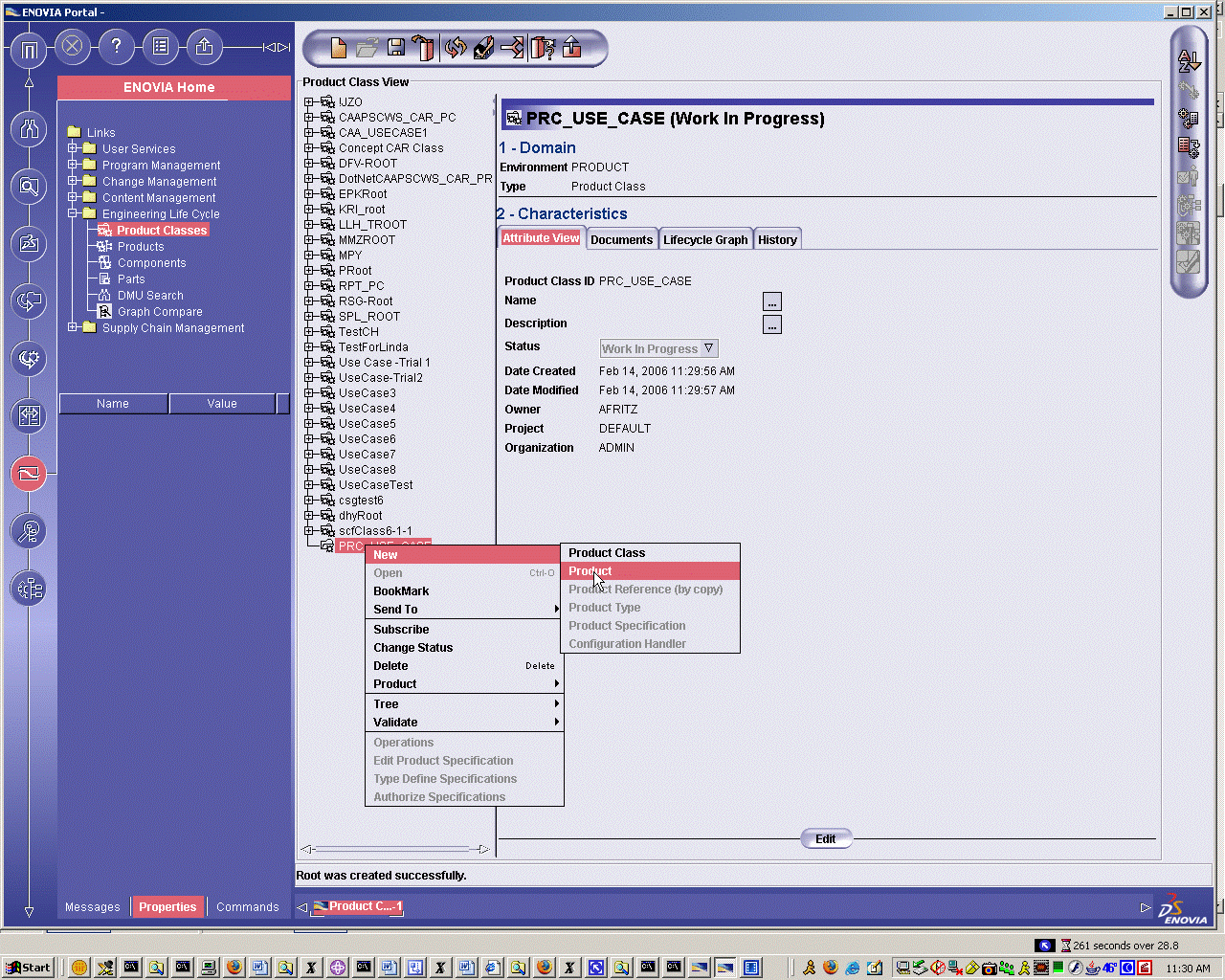Screen dimensions: 1225x980
Task: Click the red upload arrow toolbar icon
Action: click(x=571, y=48)
